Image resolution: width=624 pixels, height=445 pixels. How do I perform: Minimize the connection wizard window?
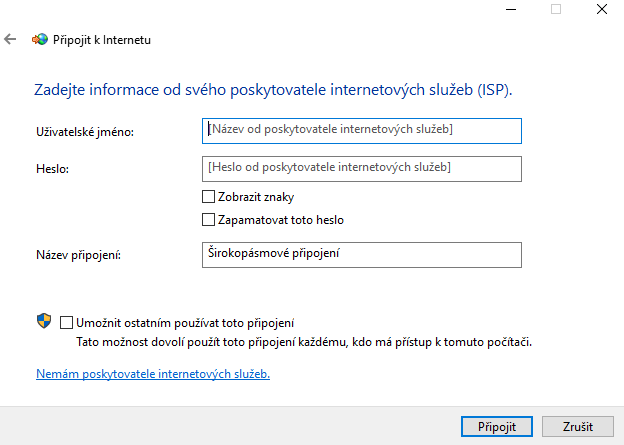click(511, 9)
